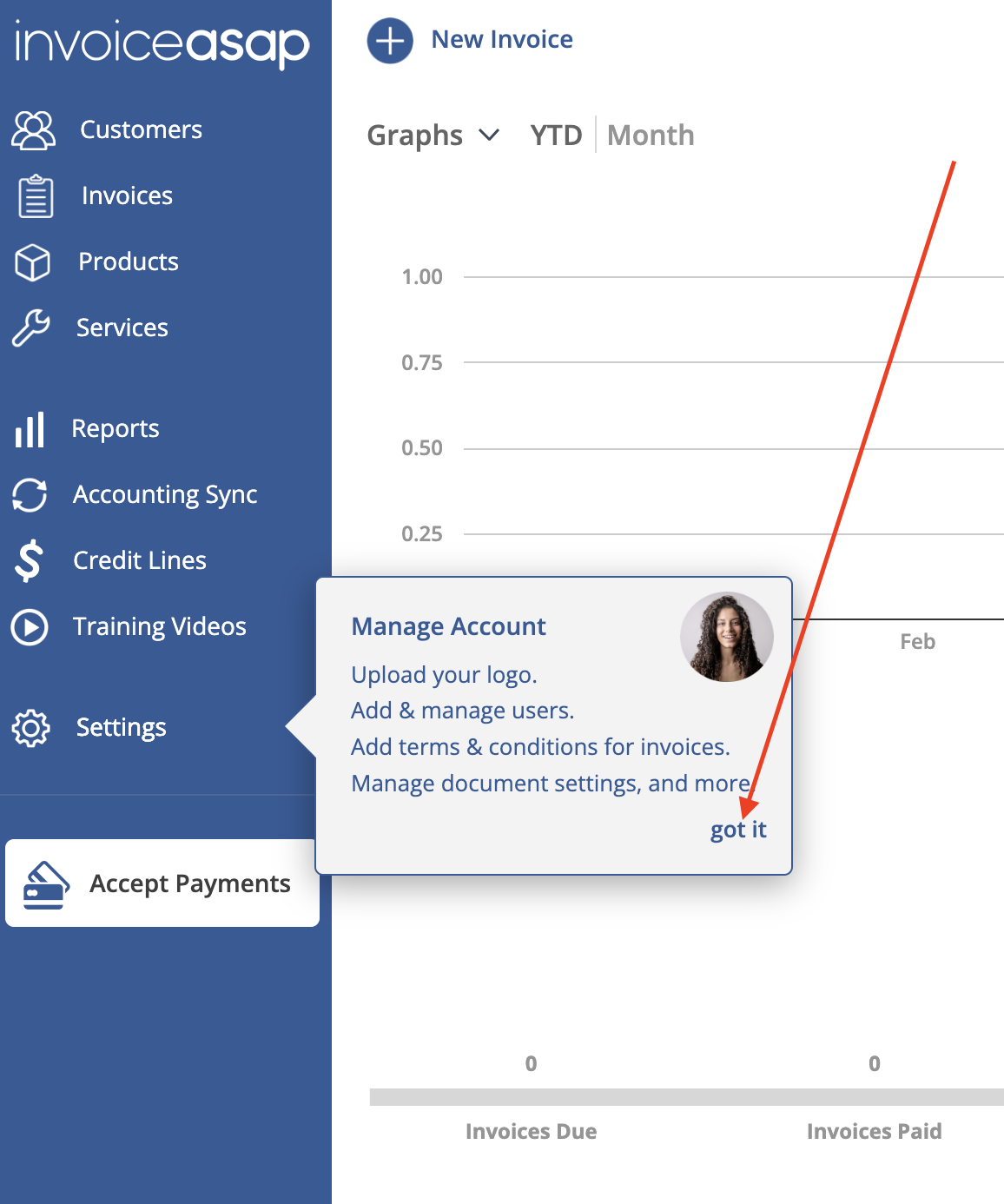The image size is (1004, 1204).
Task: Click the Accounting Sync arrows icon
Action: [x=30, y=493]
